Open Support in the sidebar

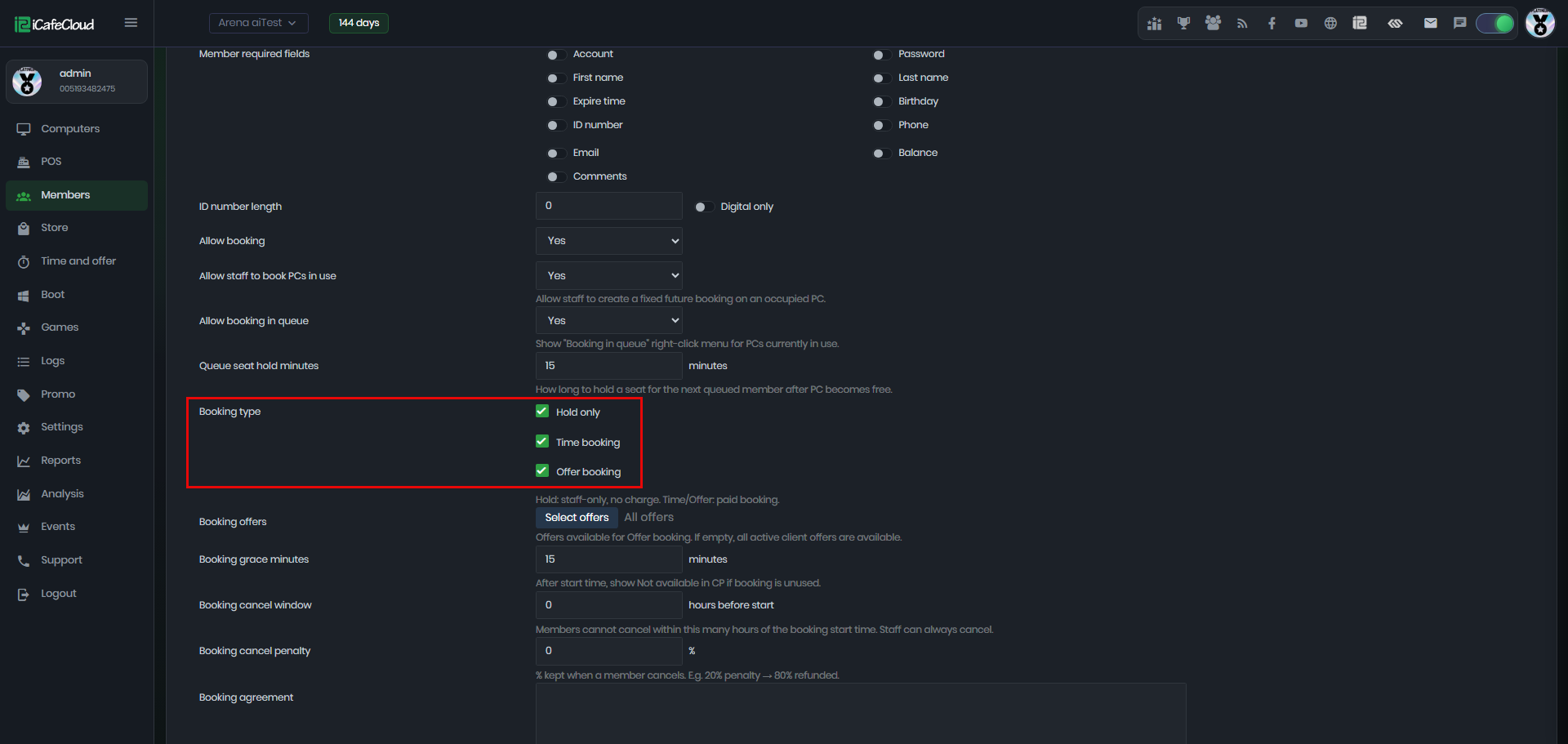77,560
